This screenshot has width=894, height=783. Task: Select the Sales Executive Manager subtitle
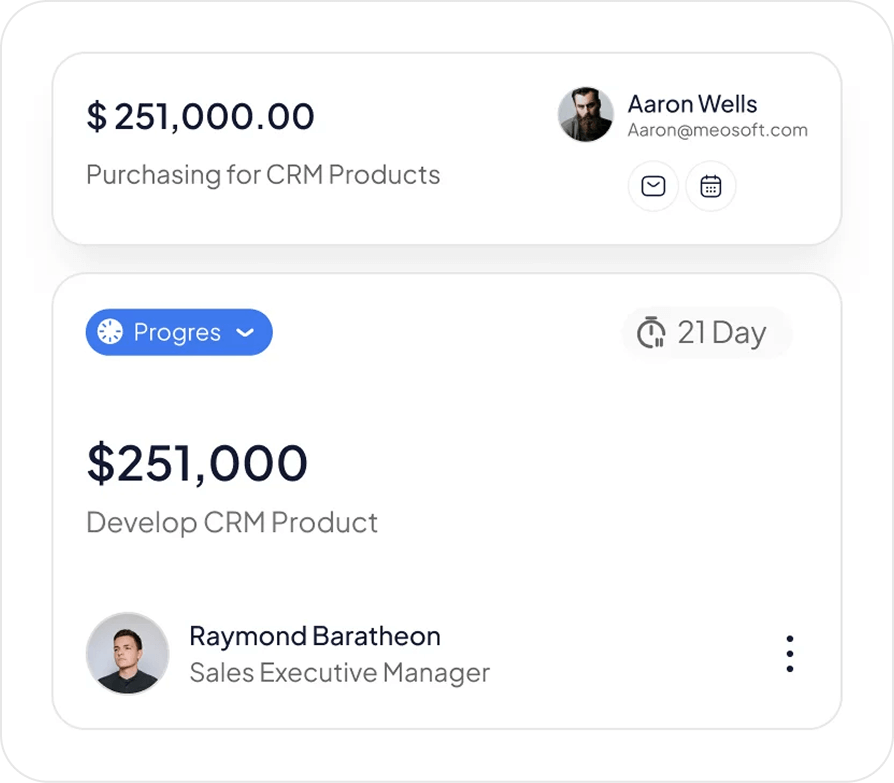coord(339,673)
